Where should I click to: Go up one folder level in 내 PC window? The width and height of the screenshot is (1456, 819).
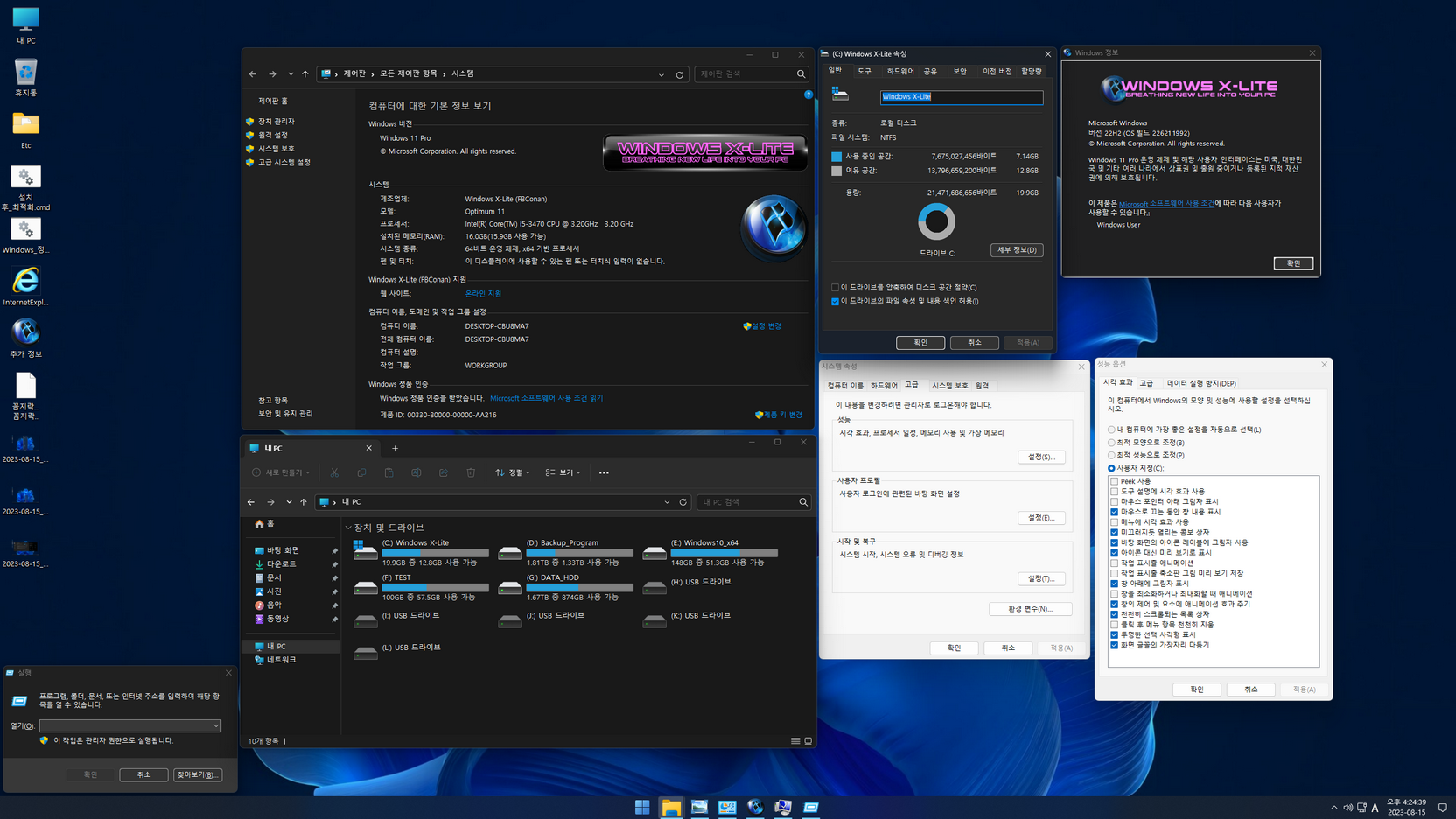click(x=304, y=502)
